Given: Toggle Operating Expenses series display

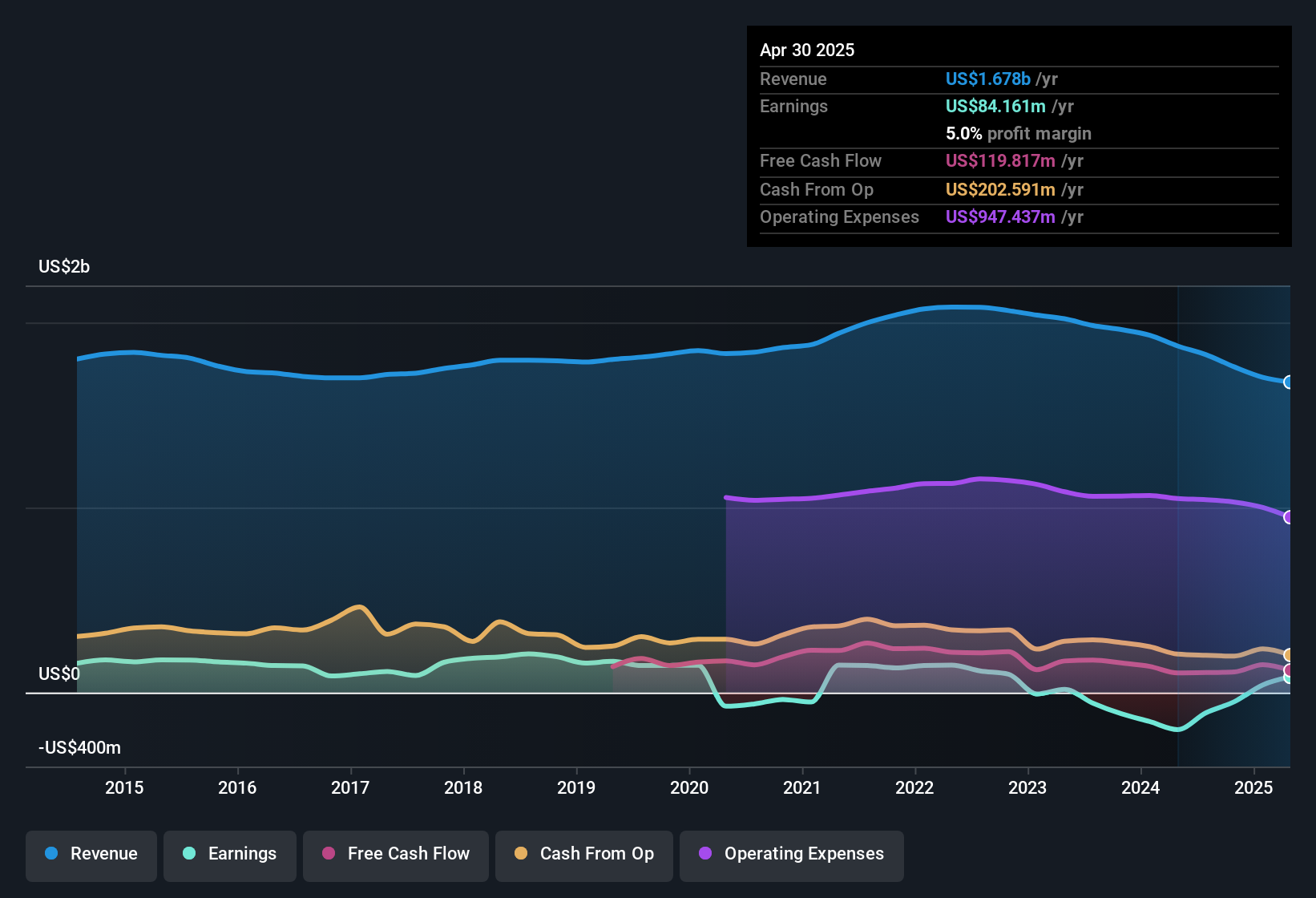Looking at the screenshot, I should pos(792,854).
